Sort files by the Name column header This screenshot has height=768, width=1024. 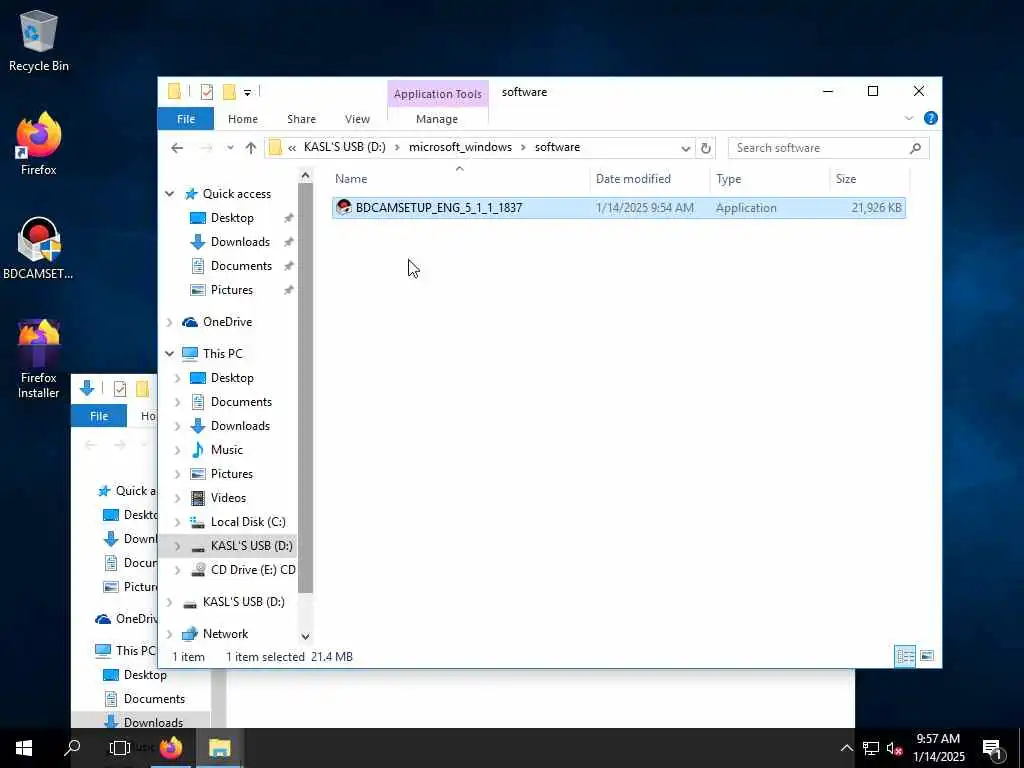coord(460,179)
